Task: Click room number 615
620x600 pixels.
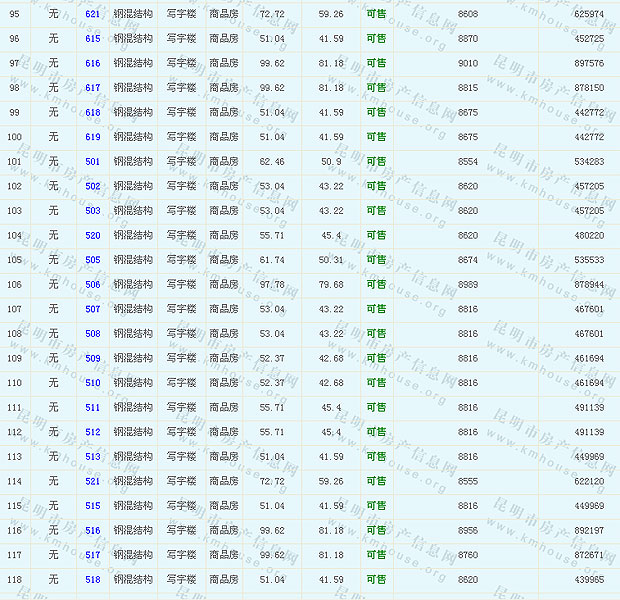Action: tap(93, 39)
